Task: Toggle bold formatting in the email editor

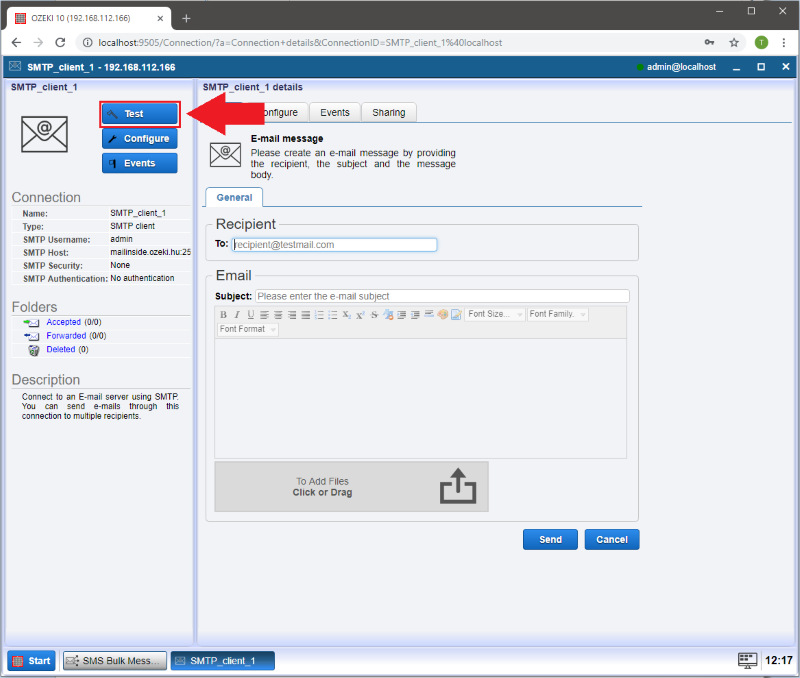Action: point(223,315)
